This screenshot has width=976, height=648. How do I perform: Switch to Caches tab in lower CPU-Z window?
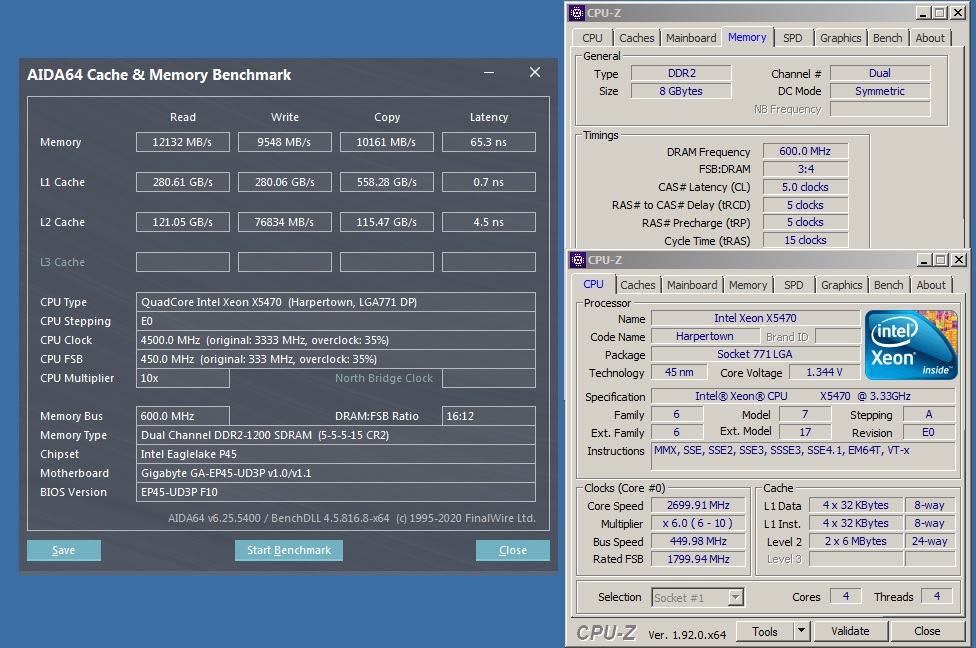point(637,285)
